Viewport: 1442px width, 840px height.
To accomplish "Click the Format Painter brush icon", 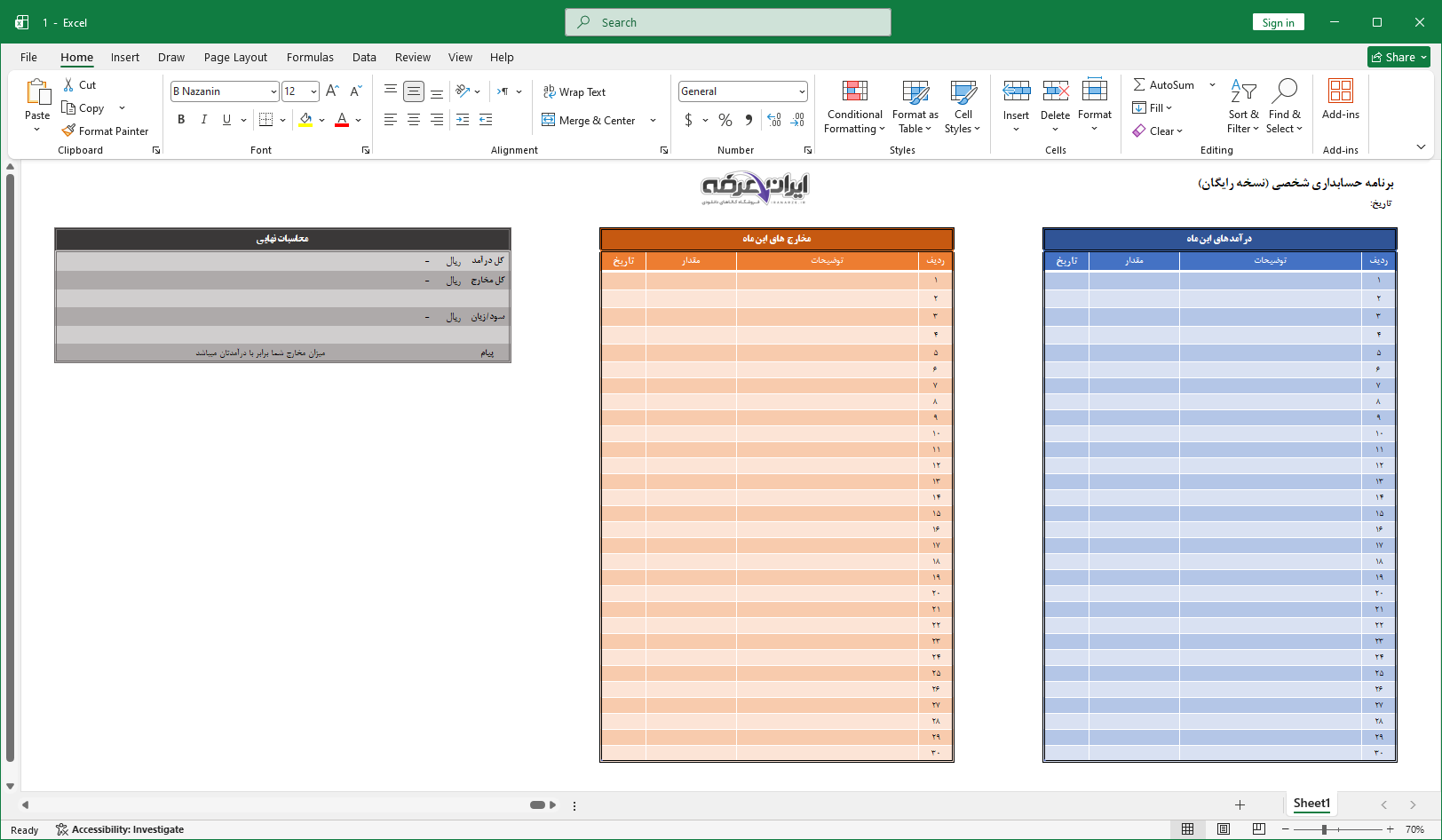I will pyautogui.click(x=68, y=131).
